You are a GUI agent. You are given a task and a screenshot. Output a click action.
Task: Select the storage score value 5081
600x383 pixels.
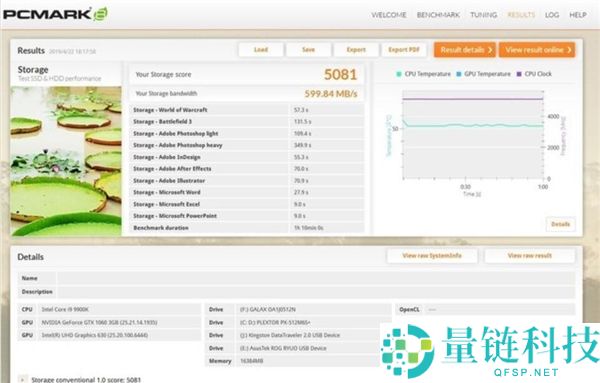340,74
